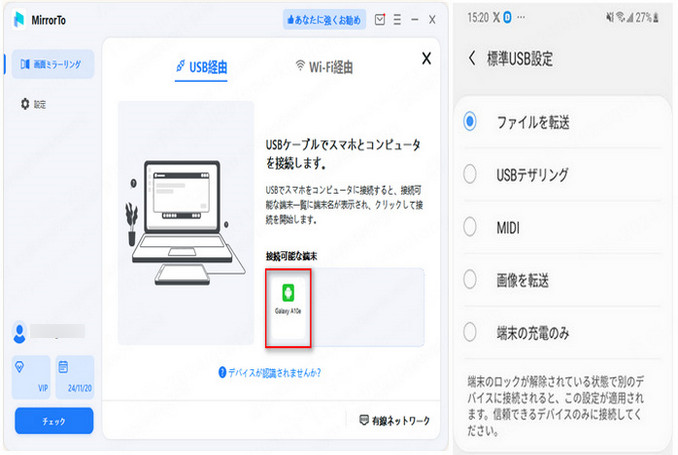Go back from 標準USB設定 screen
Image resolution: width=678 pixels, height=455 pixels.
click(472, 58)
